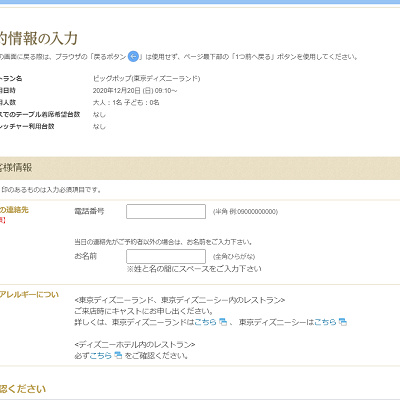
Task: Click the text ご来店時にキャストにお申し出ください。
Action: point(144,311)
